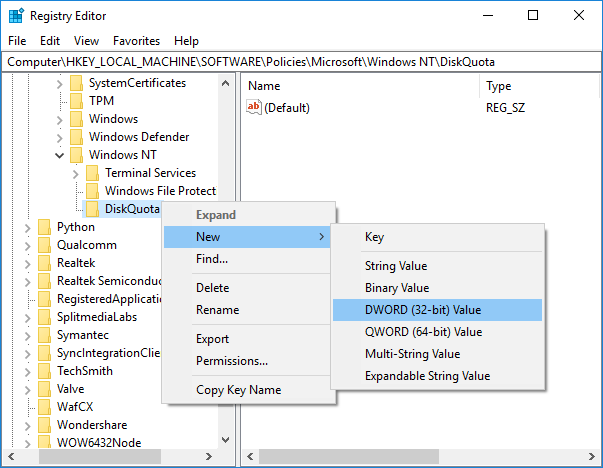Click the Terminal Services folder icon

(92, 173)
